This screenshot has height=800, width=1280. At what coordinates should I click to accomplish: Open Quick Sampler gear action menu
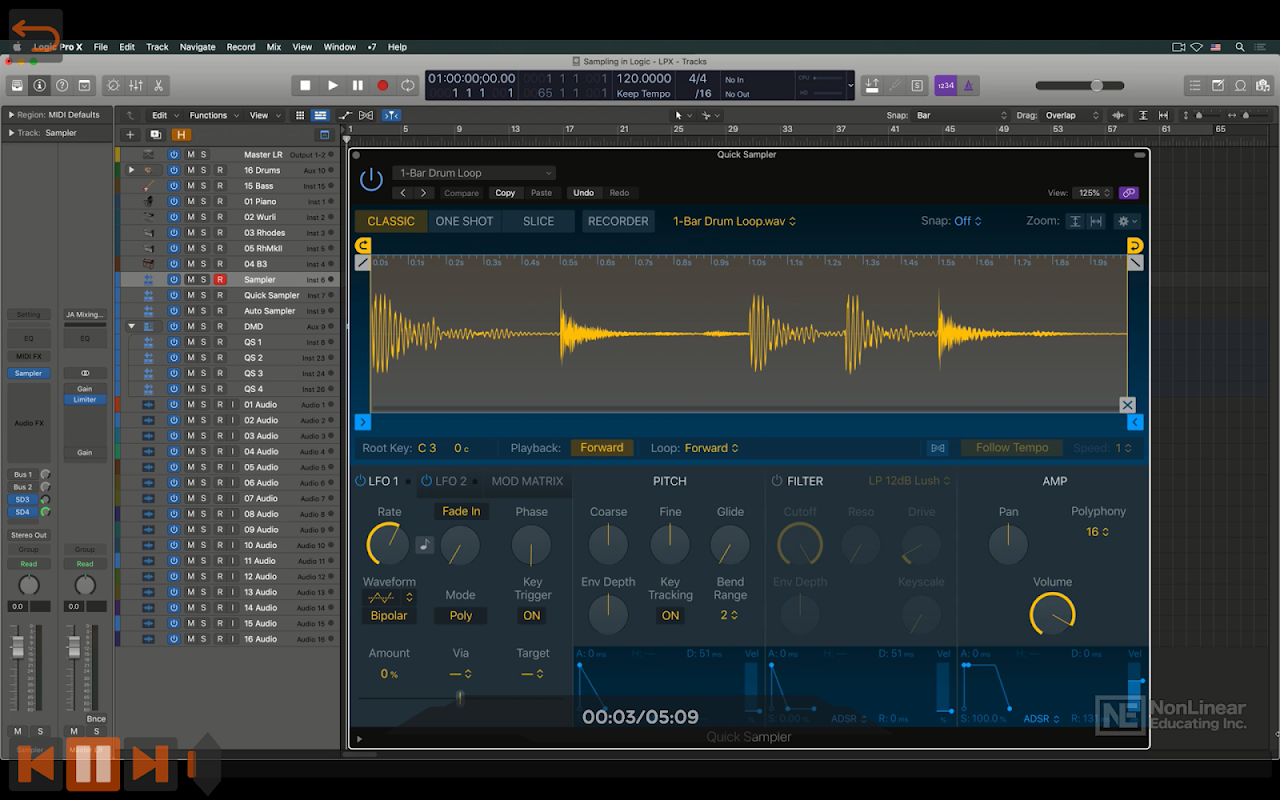coord(1127,221)
